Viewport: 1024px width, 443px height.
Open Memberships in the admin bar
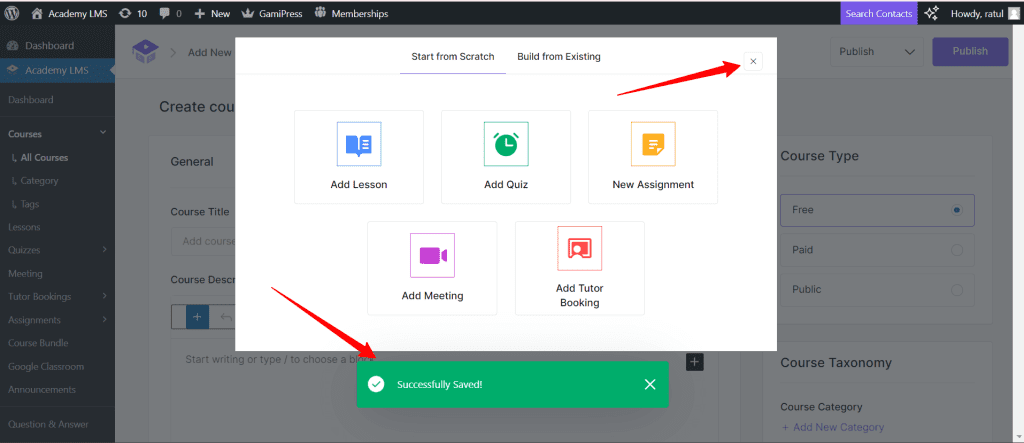pos(351,14)
